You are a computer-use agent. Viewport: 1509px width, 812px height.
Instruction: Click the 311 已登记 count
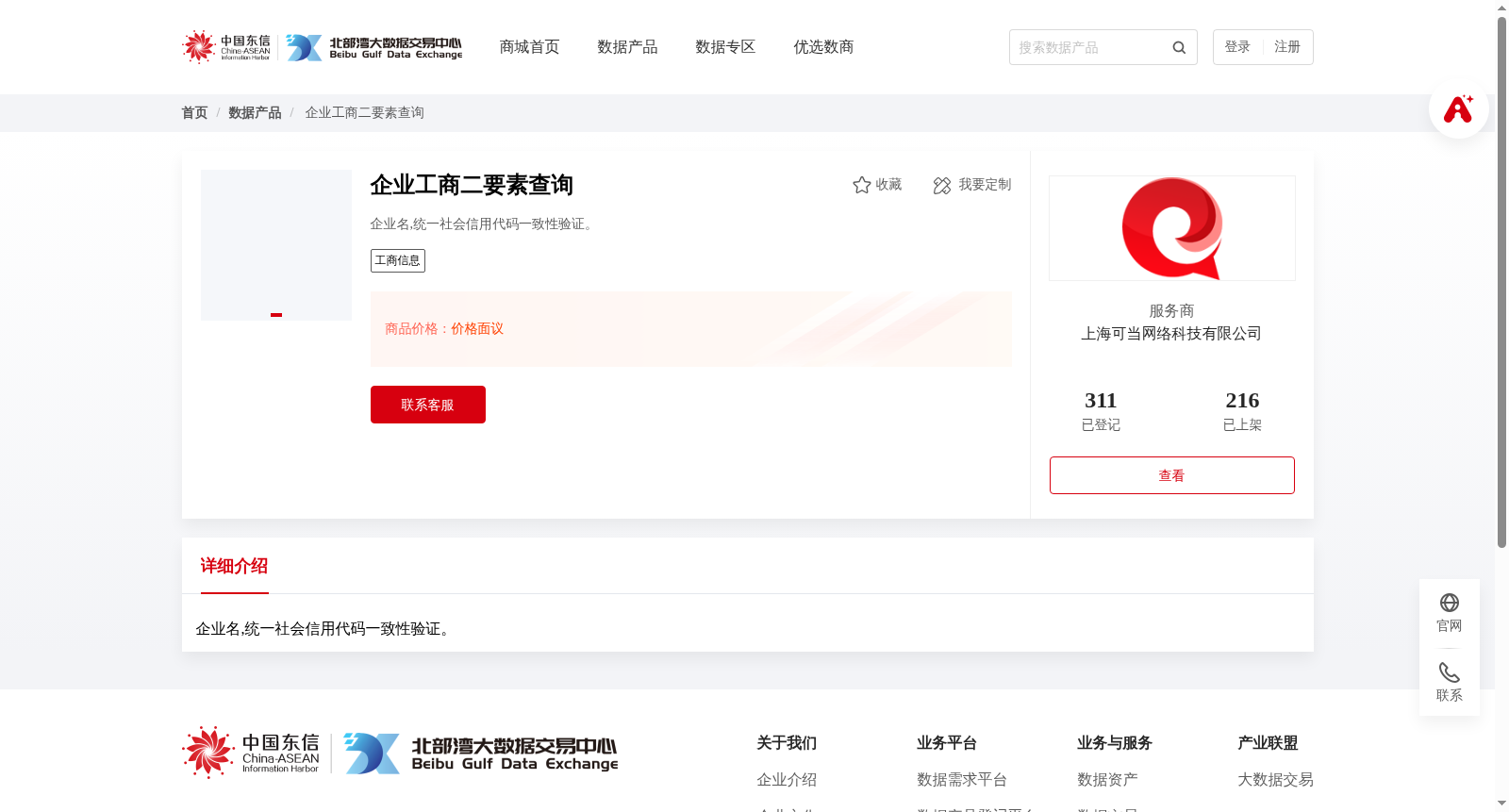pos(1101,411)
